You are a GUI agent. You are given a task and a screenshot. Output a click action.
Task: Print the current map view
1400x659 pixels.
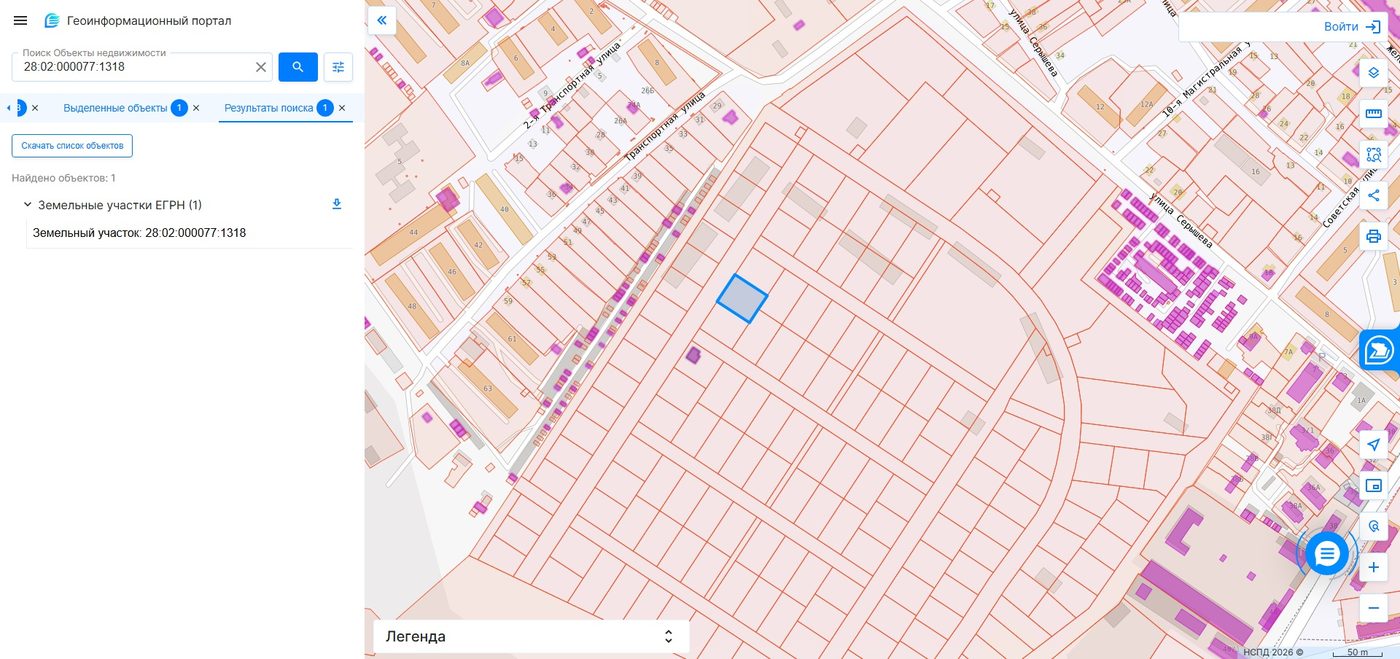[1374, 237]
